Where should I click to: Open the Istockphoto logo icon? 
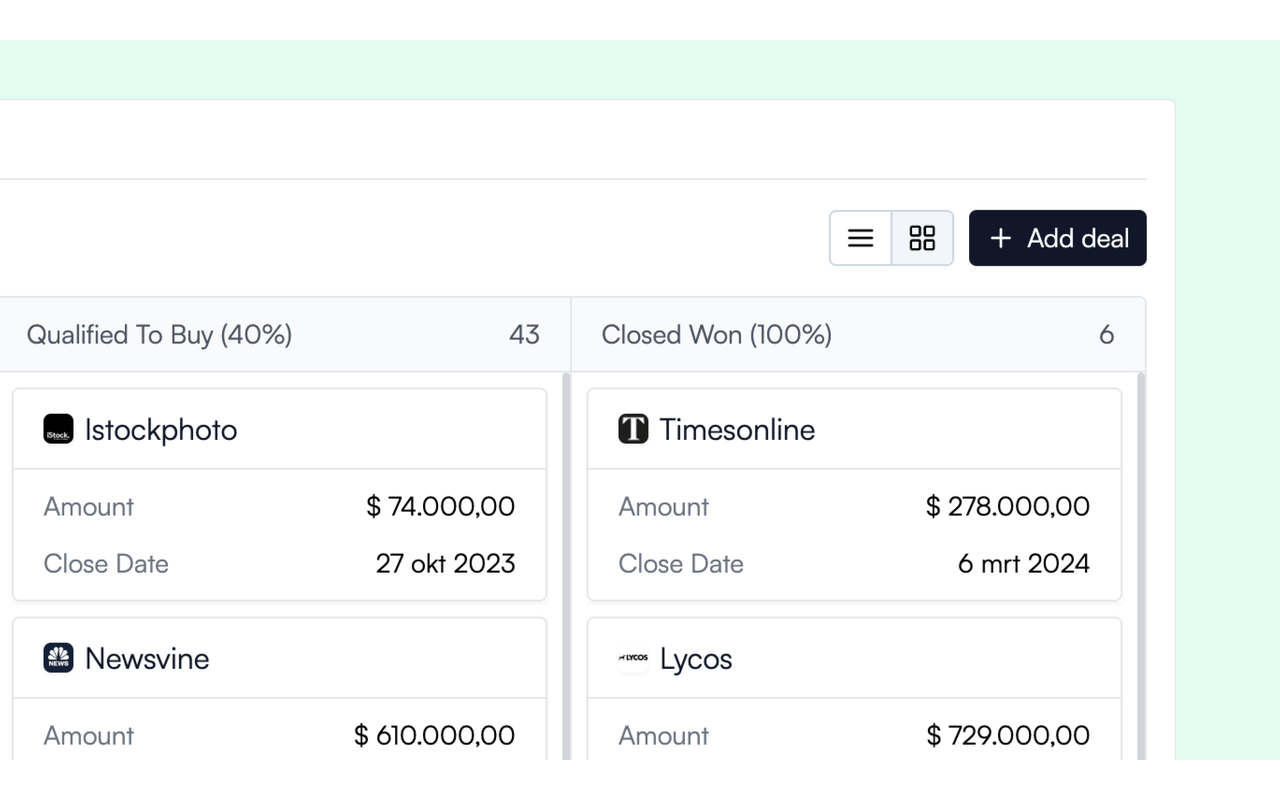[58, 429]
